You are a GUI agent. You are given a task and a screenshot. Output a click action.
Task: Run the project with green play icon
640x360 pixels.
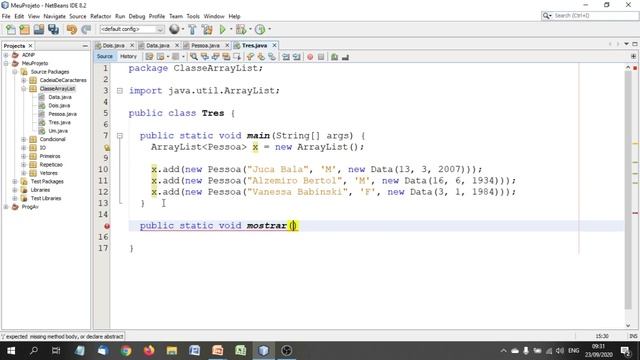[x=222, y=29]
